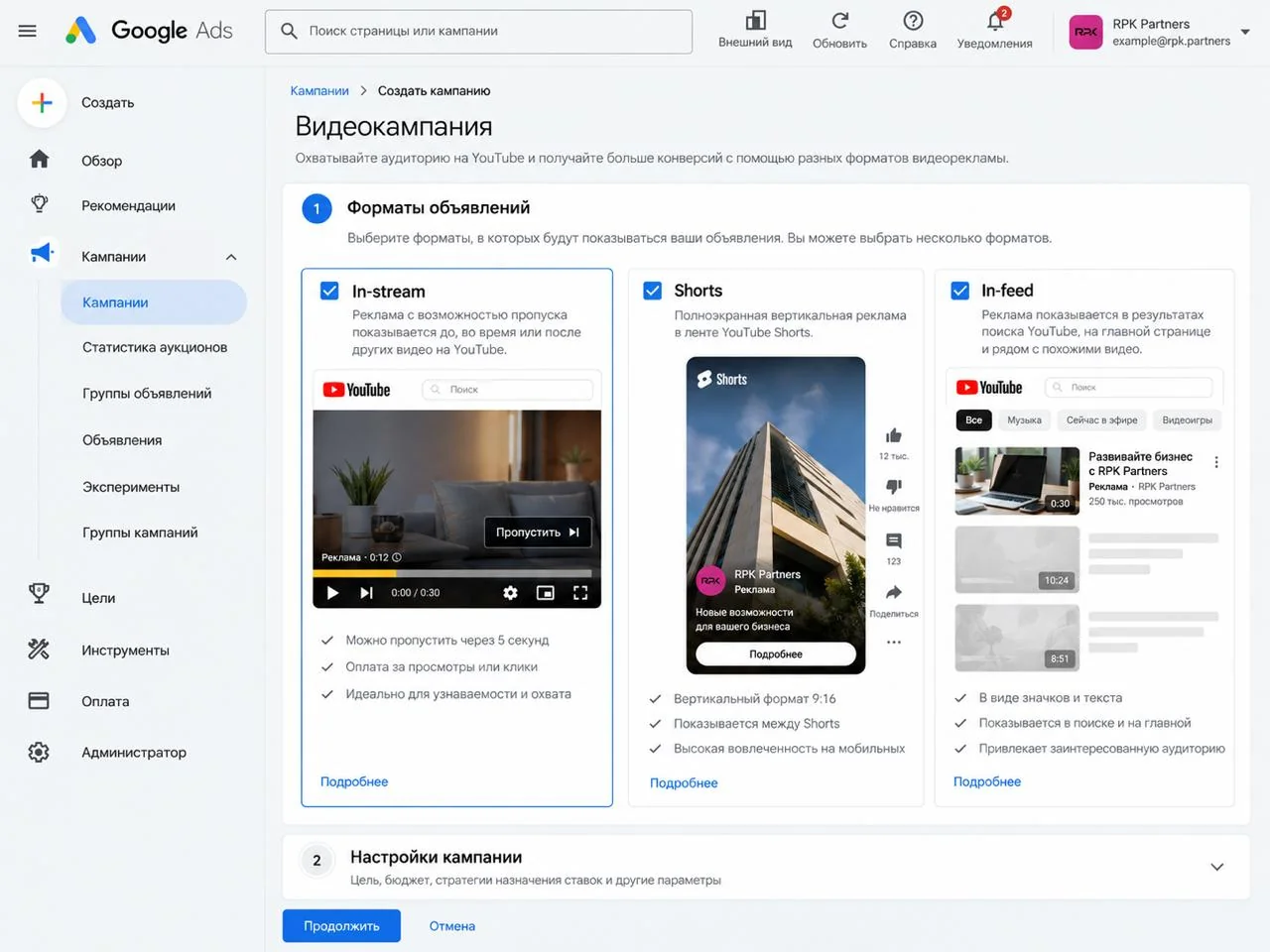Open the RPK Partners account dropdown
The width and height of the screenshot is (1270, 952).
pyautogui.click(x=1245, y=32)
